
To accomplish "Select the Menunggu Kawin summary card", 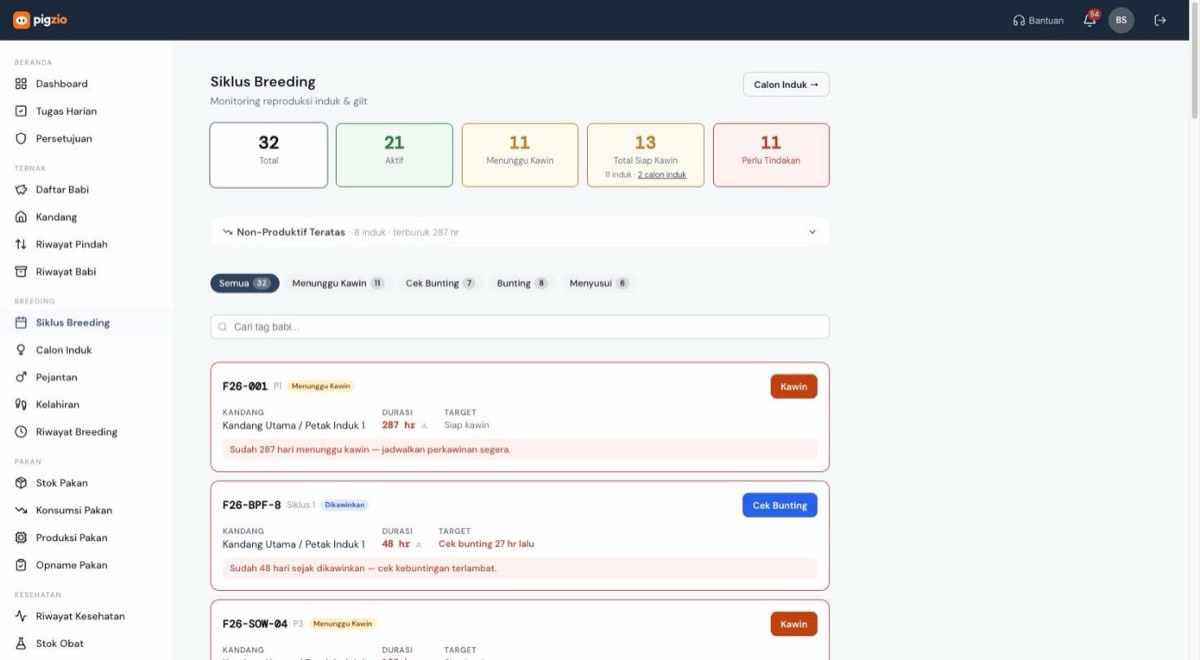I will [520, 155].
